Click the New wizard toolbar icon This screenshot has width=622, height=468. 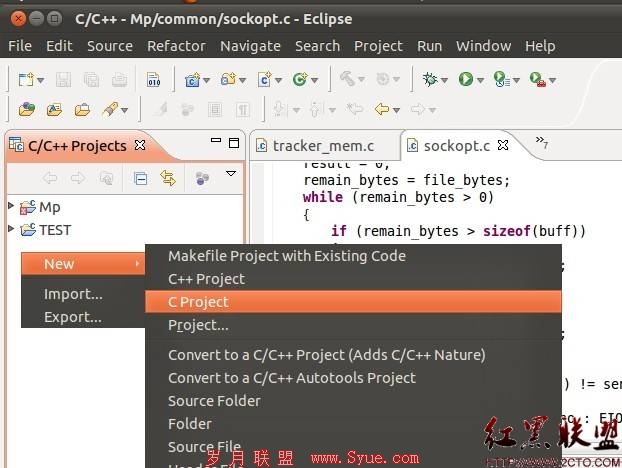[x=26, y=80]
